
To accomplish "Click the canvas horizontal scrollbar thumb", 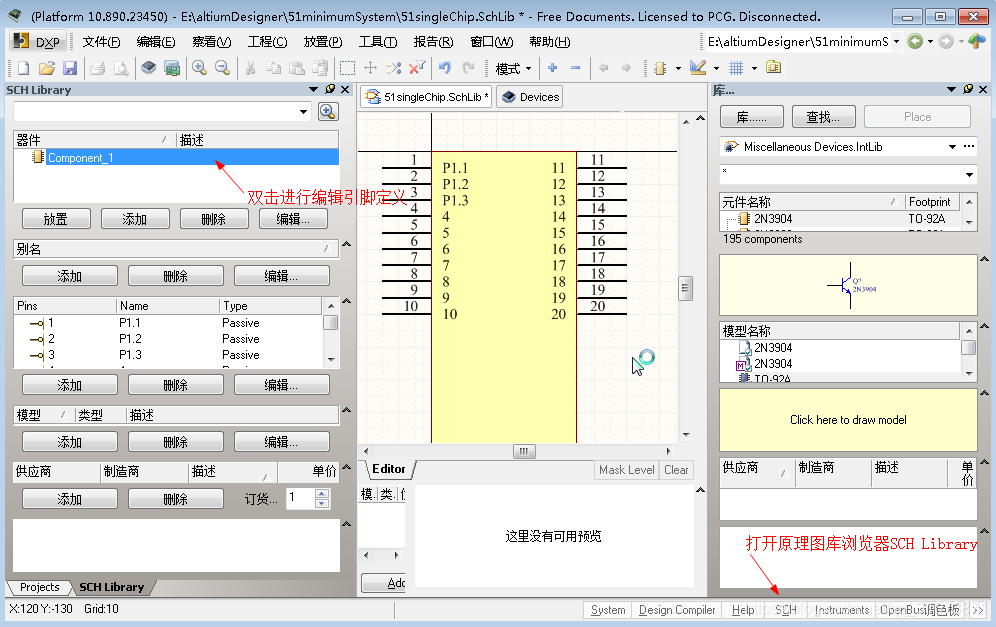I will coord(524,452).
